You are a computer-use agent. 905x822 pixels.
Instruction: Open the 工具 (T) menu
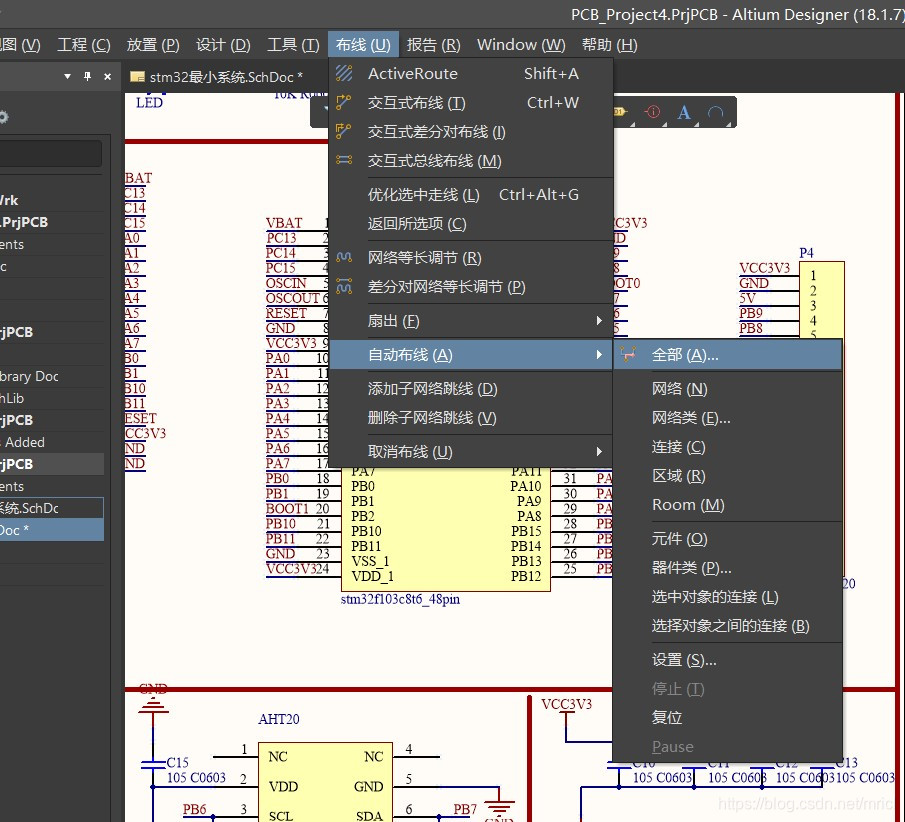(293, 44)
